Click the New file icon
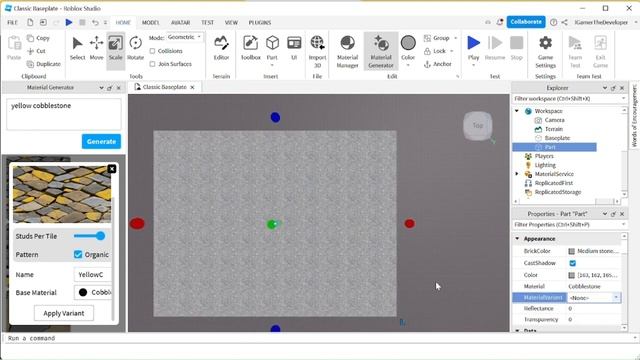 tap(30, 22)
